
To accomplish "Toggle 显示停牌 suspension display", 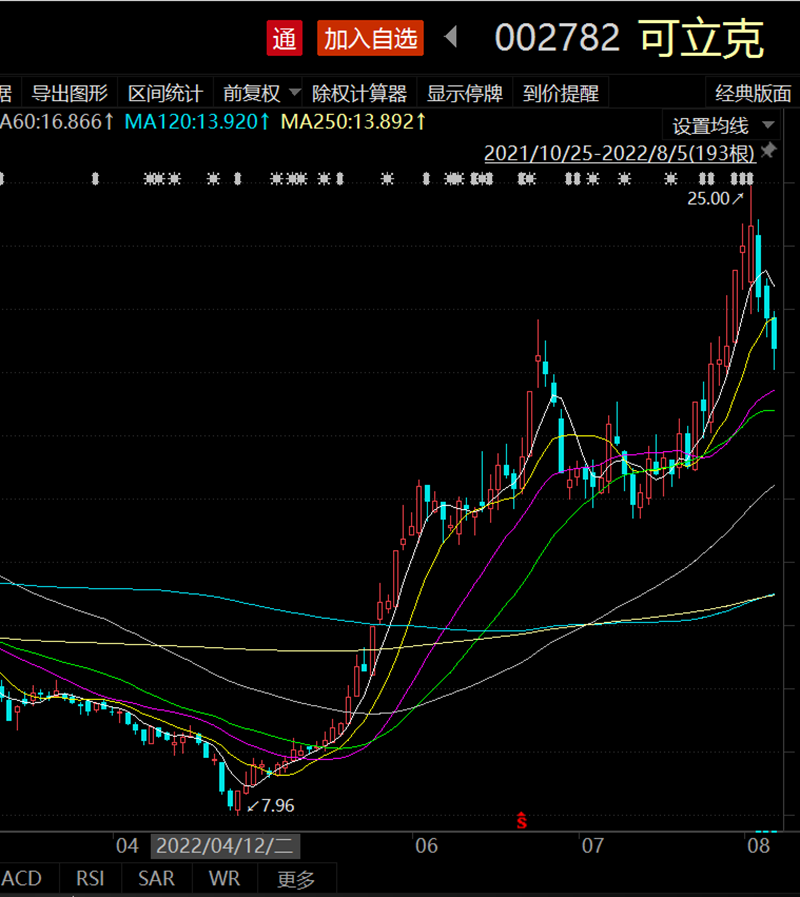I will click(x=464, y=94).
